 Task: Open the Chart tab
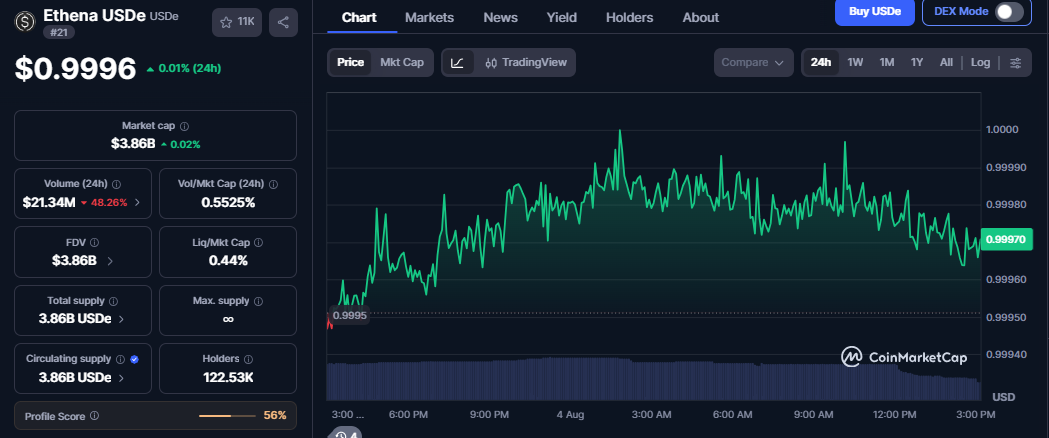pyautogui.click(x=359, y=18)
